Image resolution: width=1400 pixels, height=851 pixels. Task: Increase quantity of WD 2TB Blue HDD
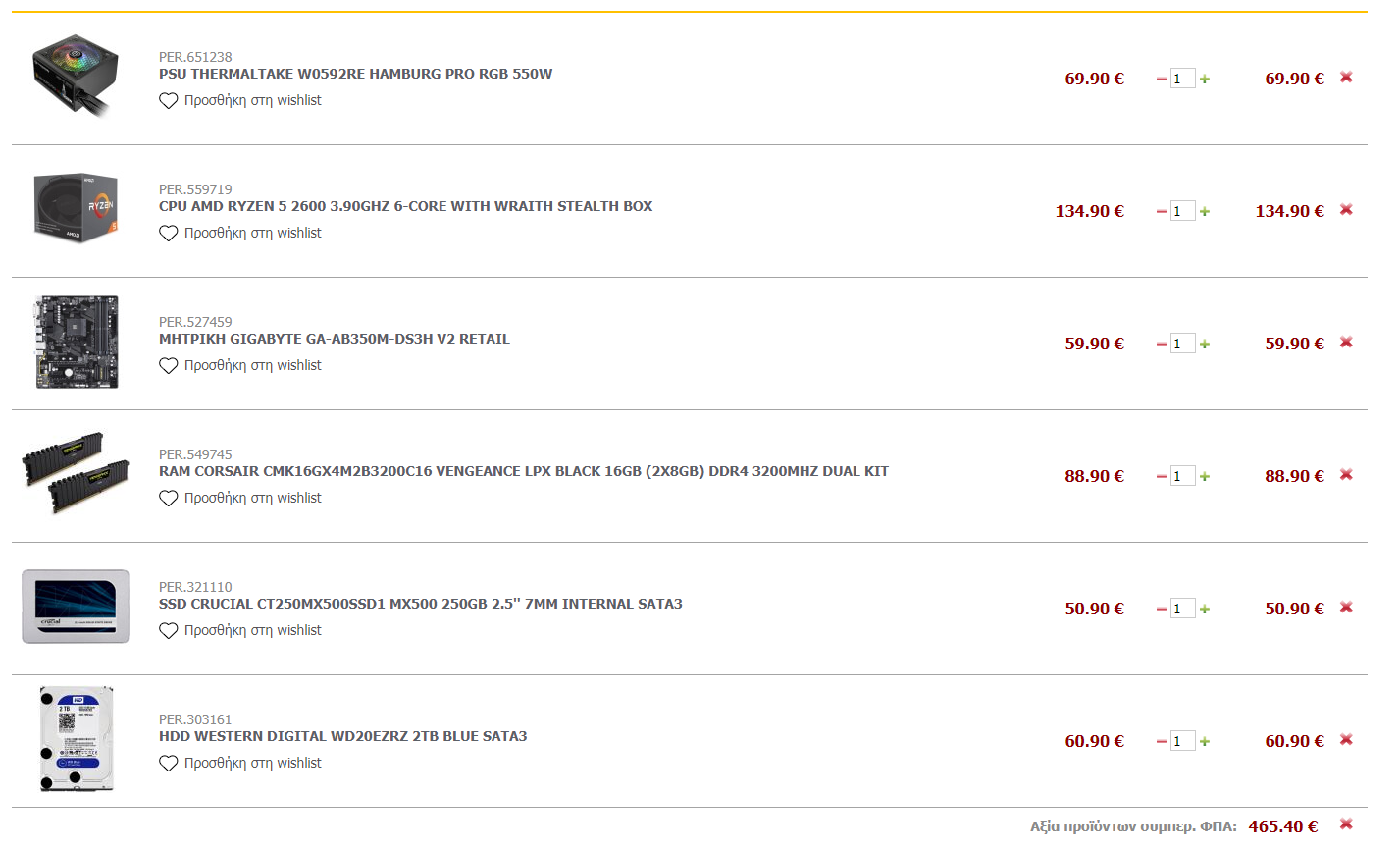click(x=1205, y=741)
